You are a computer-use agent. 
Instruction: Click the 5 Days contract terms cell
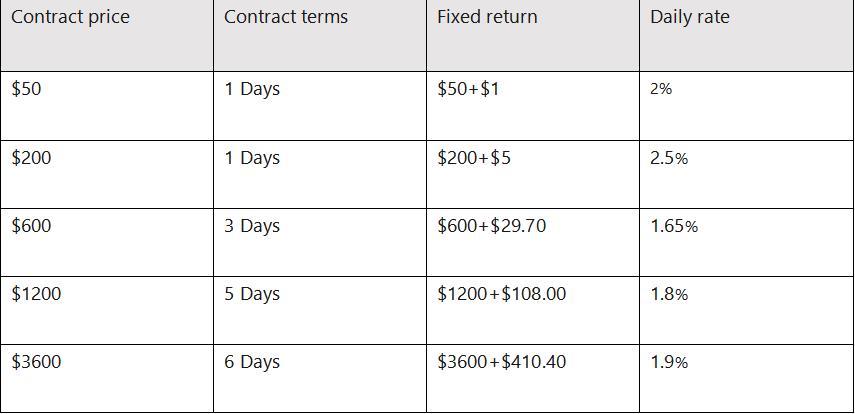[252, 294]
